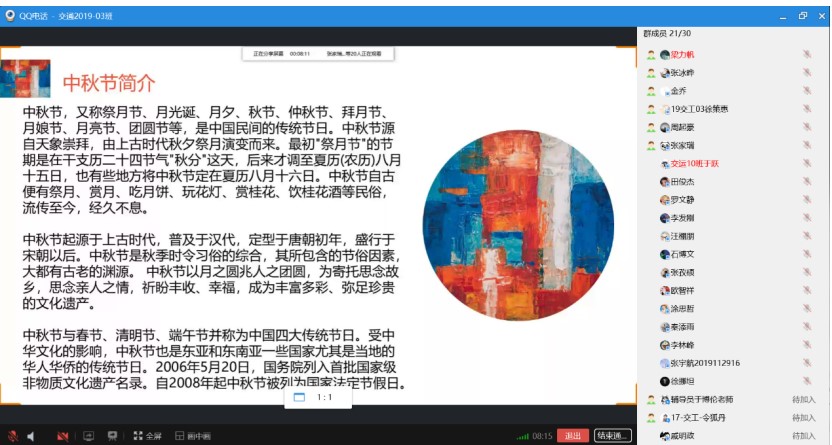Click 待加入 status next to 戚明政
832x445 pixels.
803,435
